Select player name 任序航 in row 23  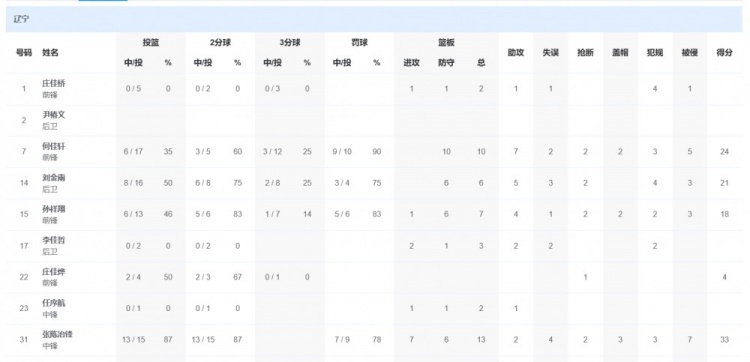click(x=54, y=303)
